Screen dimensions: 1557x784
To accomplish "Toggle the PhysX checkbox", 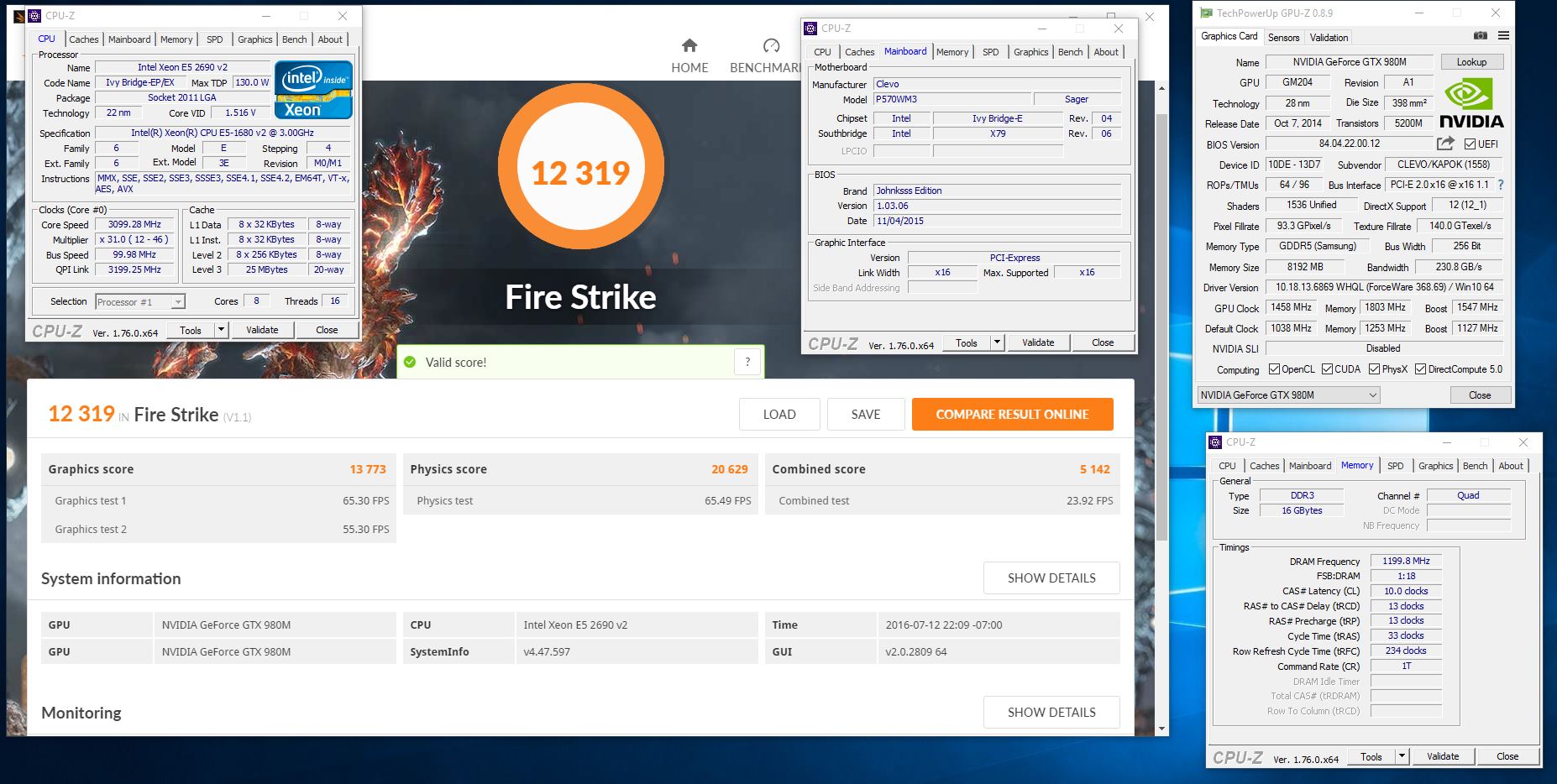I will [1374, 368].
